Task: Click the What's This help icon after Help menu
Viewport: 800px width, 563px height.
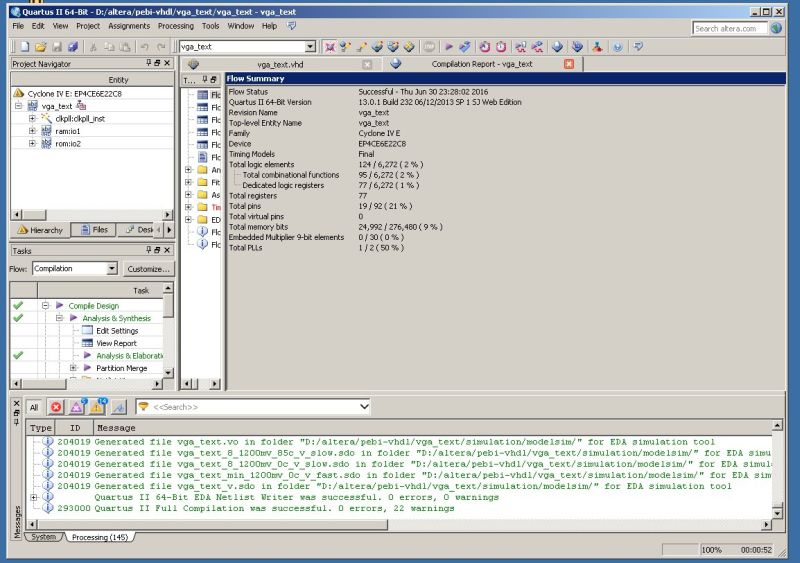Action: [x=291, y=26]
